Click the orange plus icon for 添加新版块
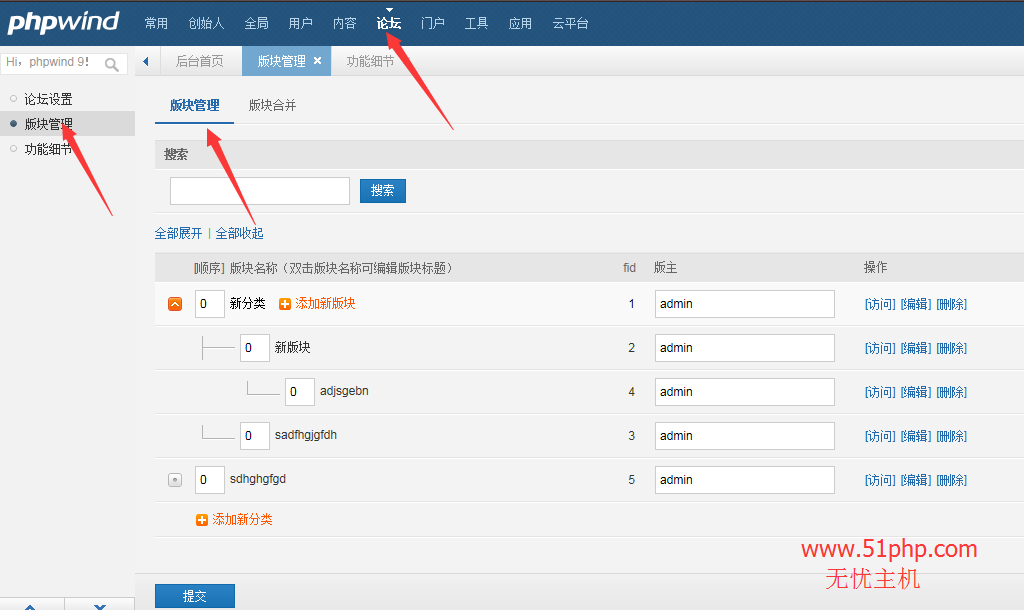This screenshot has height=610, width=1024. point(285,304)
